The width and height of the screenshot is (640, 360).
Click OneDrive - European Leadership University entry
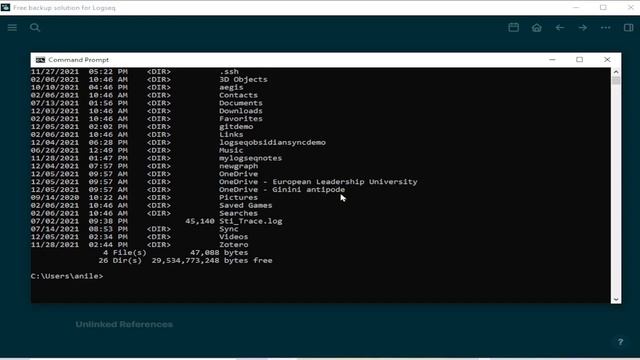click(318, 182)
